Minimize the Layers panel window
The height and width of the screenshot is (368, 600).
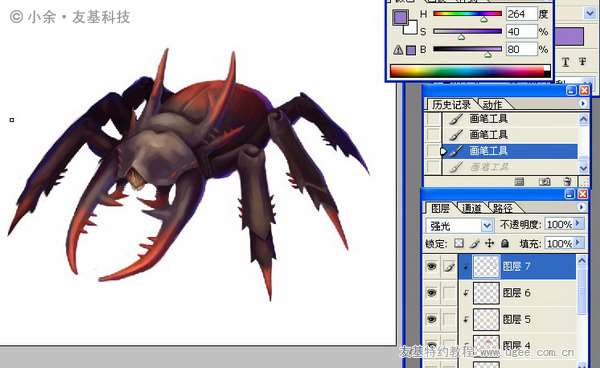click(570, 194)
